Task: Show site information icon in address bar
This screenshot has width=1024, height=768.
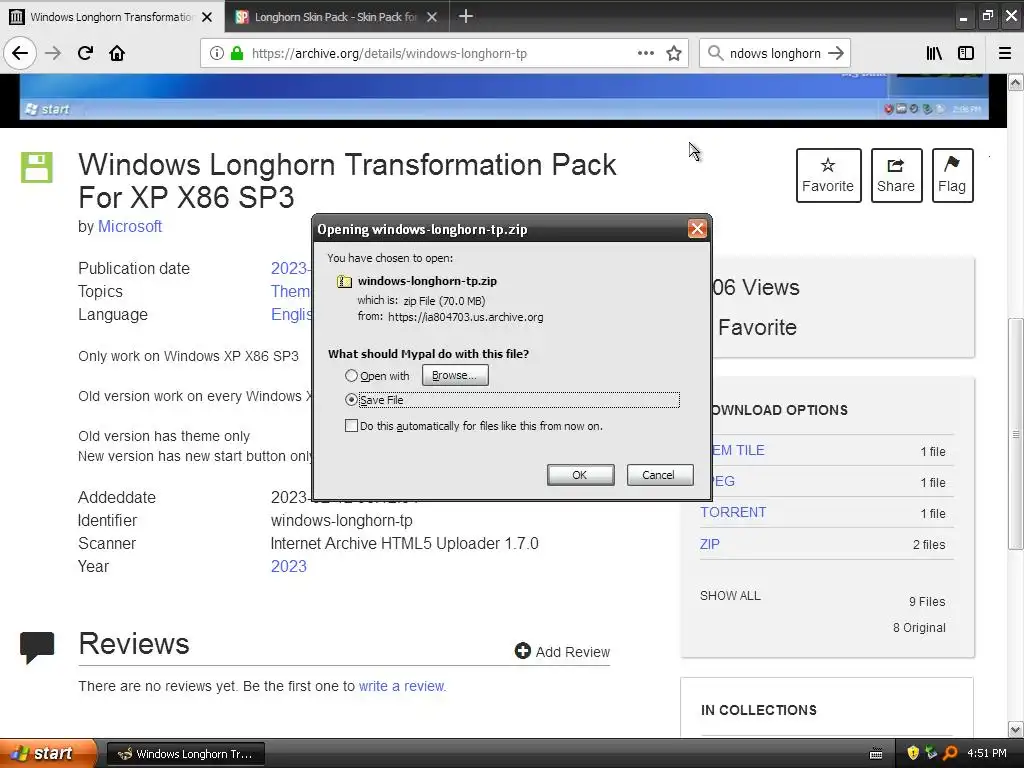Action: click(x=217, y=53)
